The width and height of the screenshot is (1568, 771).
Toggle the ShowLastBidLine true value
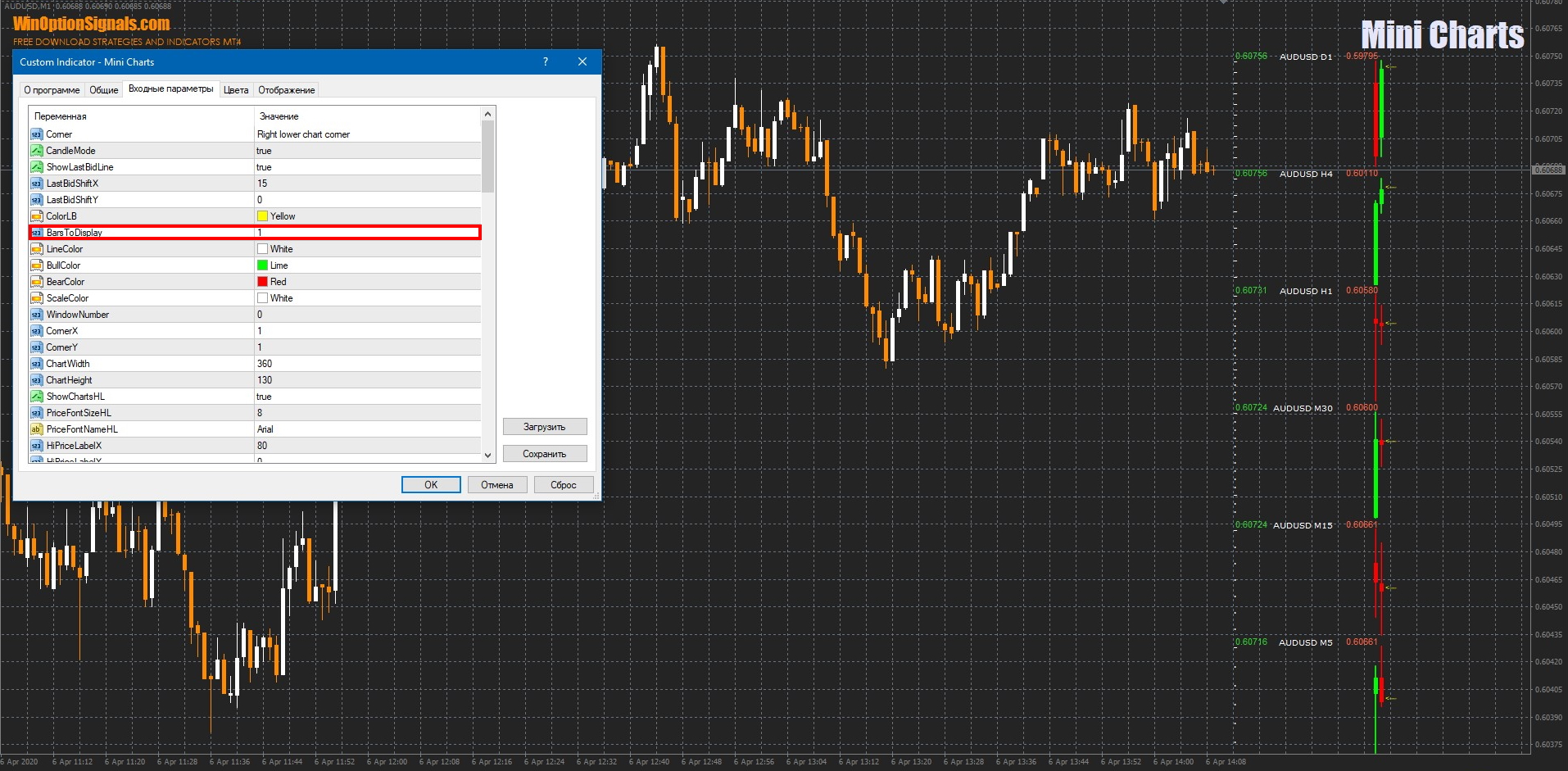tap(367, 167)
